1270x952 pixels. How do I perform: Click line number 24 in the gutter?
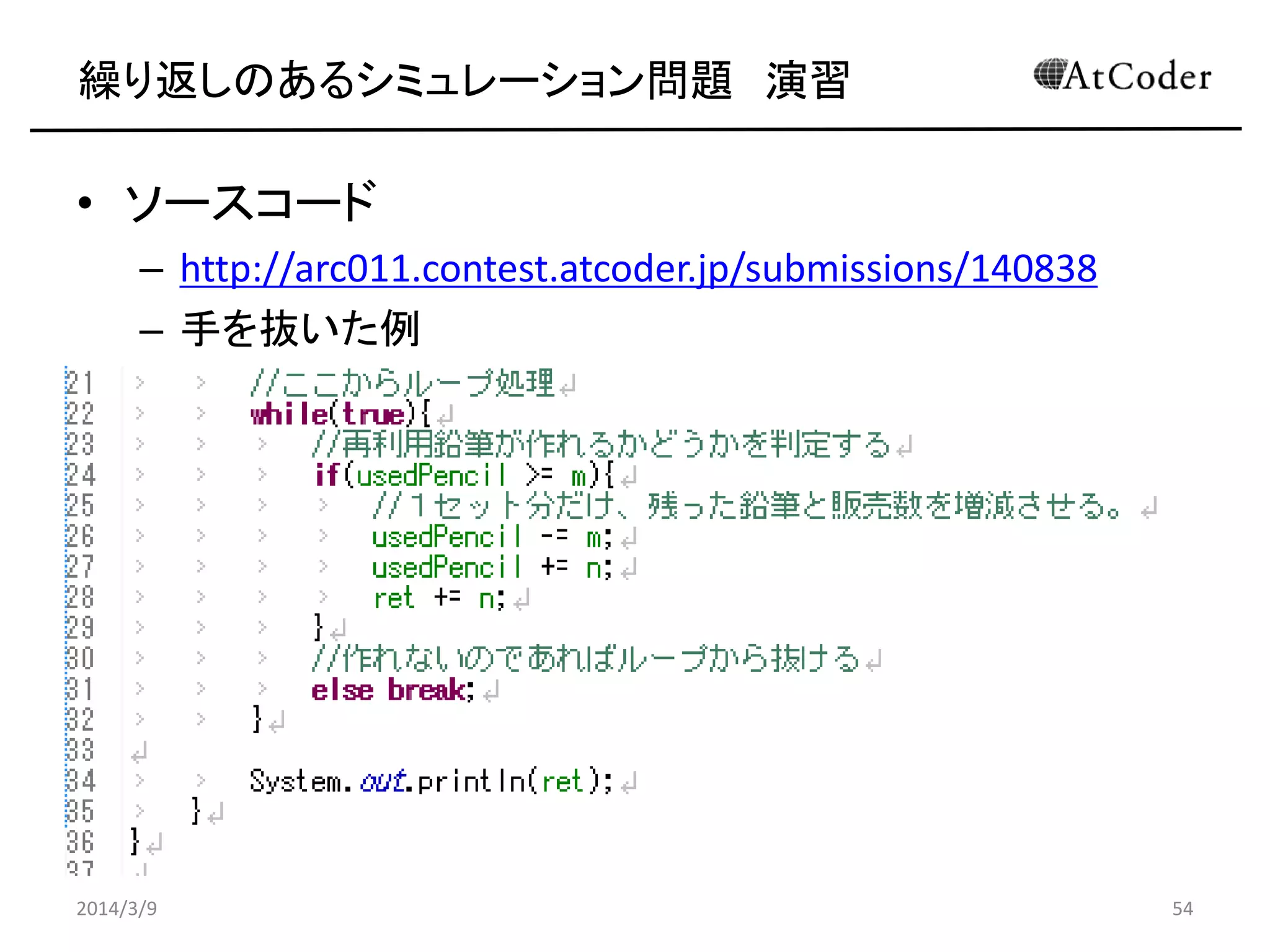(x=80, y=475)
